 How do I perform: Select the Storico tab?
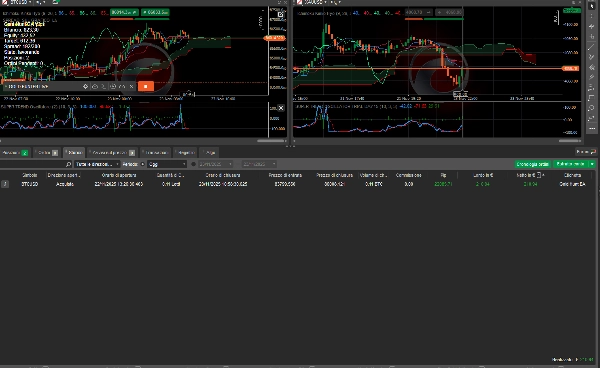click(x=74, y=153)
